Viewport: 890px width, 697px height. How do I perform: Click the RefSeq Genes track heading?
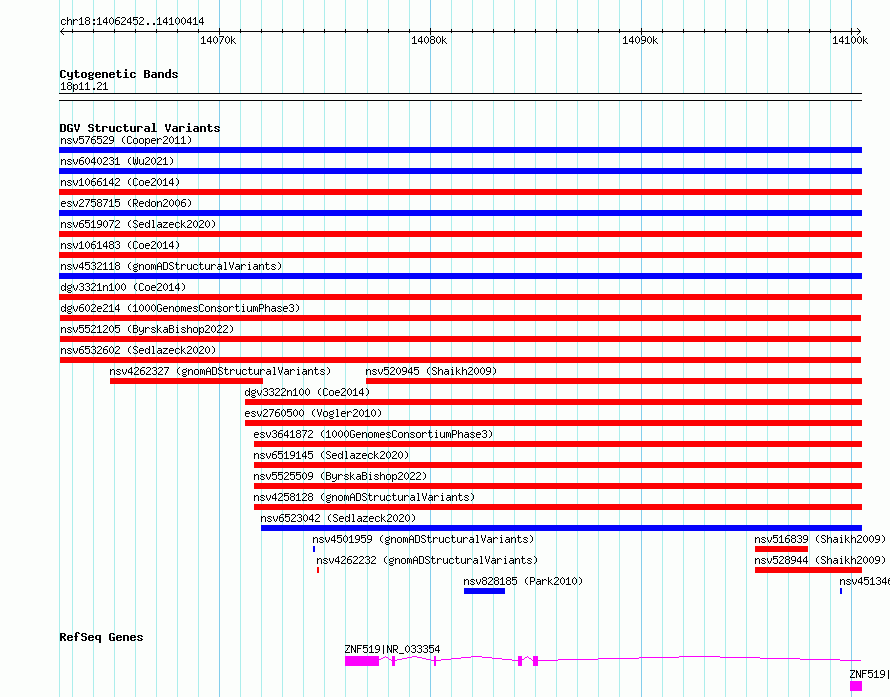[x=101, y=637]
